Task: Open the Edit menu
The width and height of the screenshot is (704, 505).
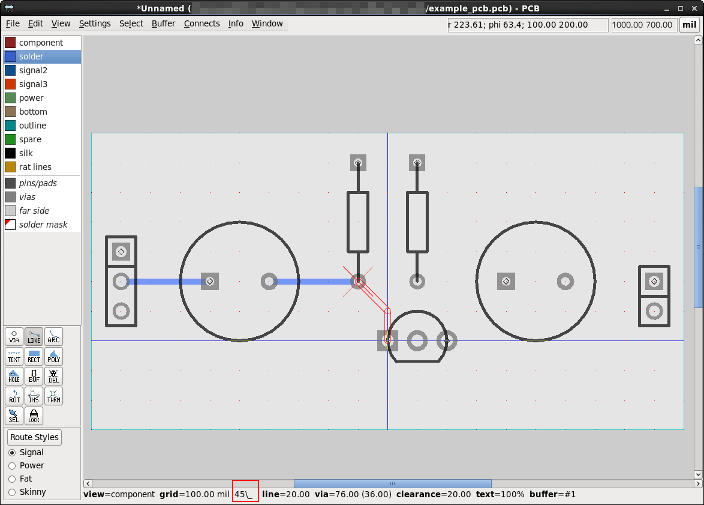Action: click(x=35, y=23)
